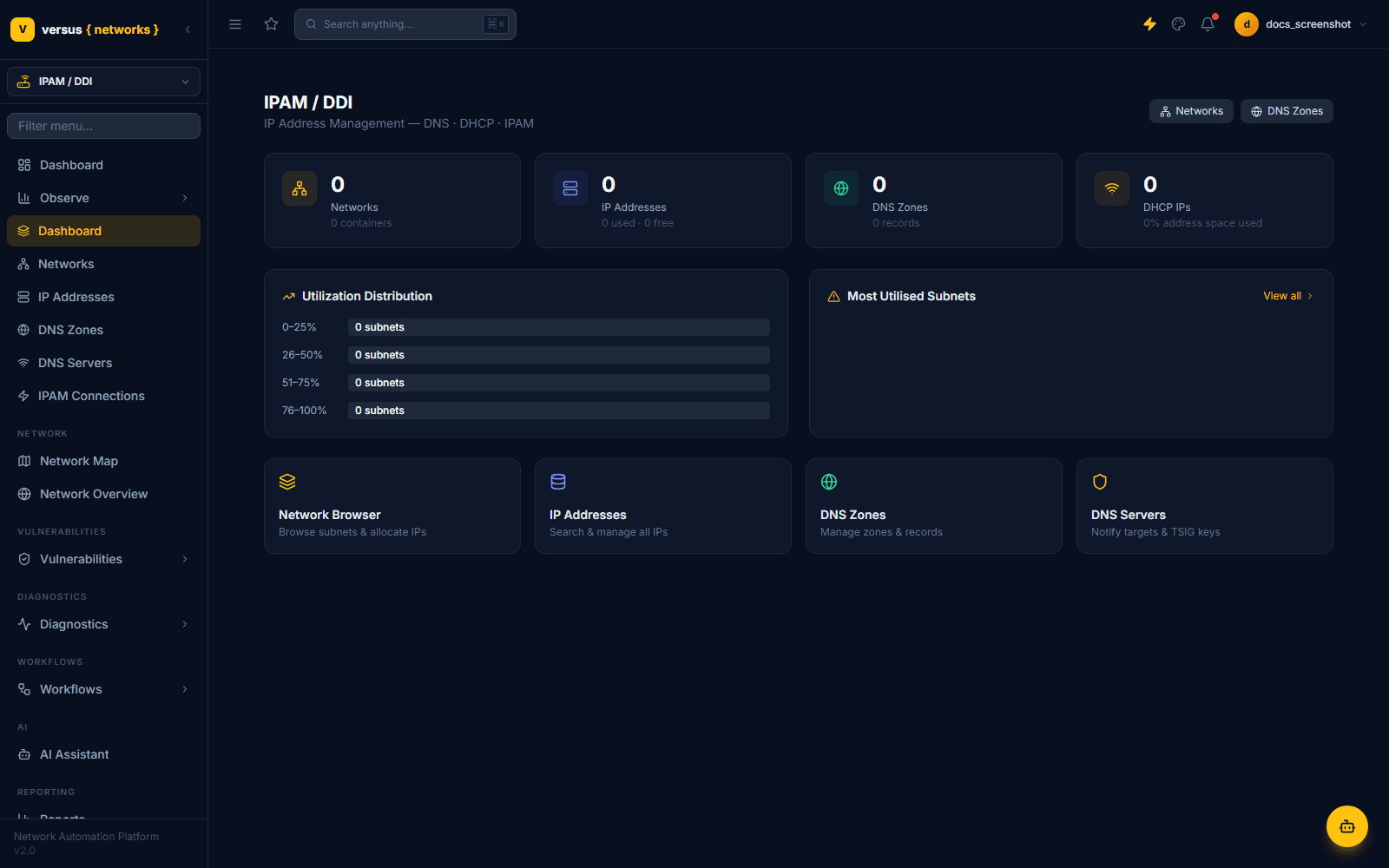The image size is (1389, 868).
Task: Focus the Search anything field
Action: tap(405, 24)
